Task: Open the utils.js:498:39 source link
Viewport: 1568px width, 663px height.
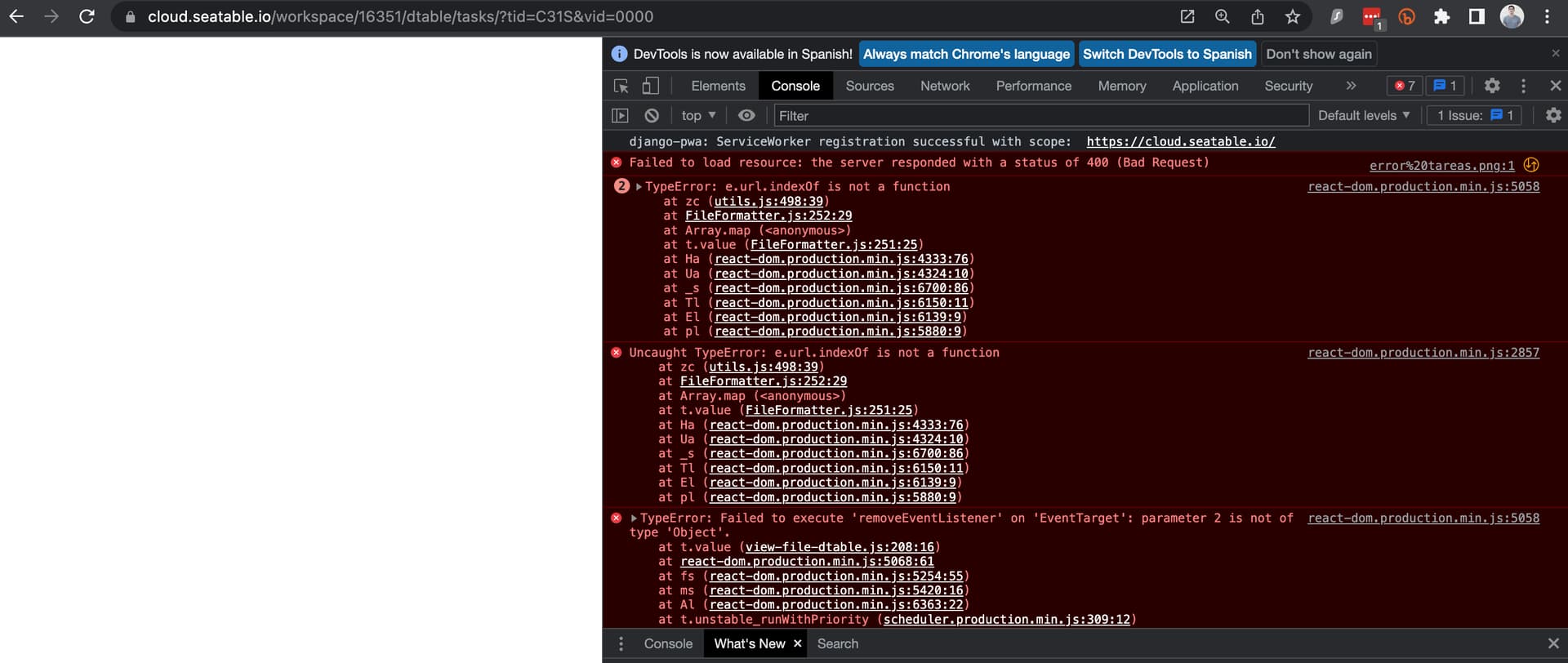Action: point(768,202)
